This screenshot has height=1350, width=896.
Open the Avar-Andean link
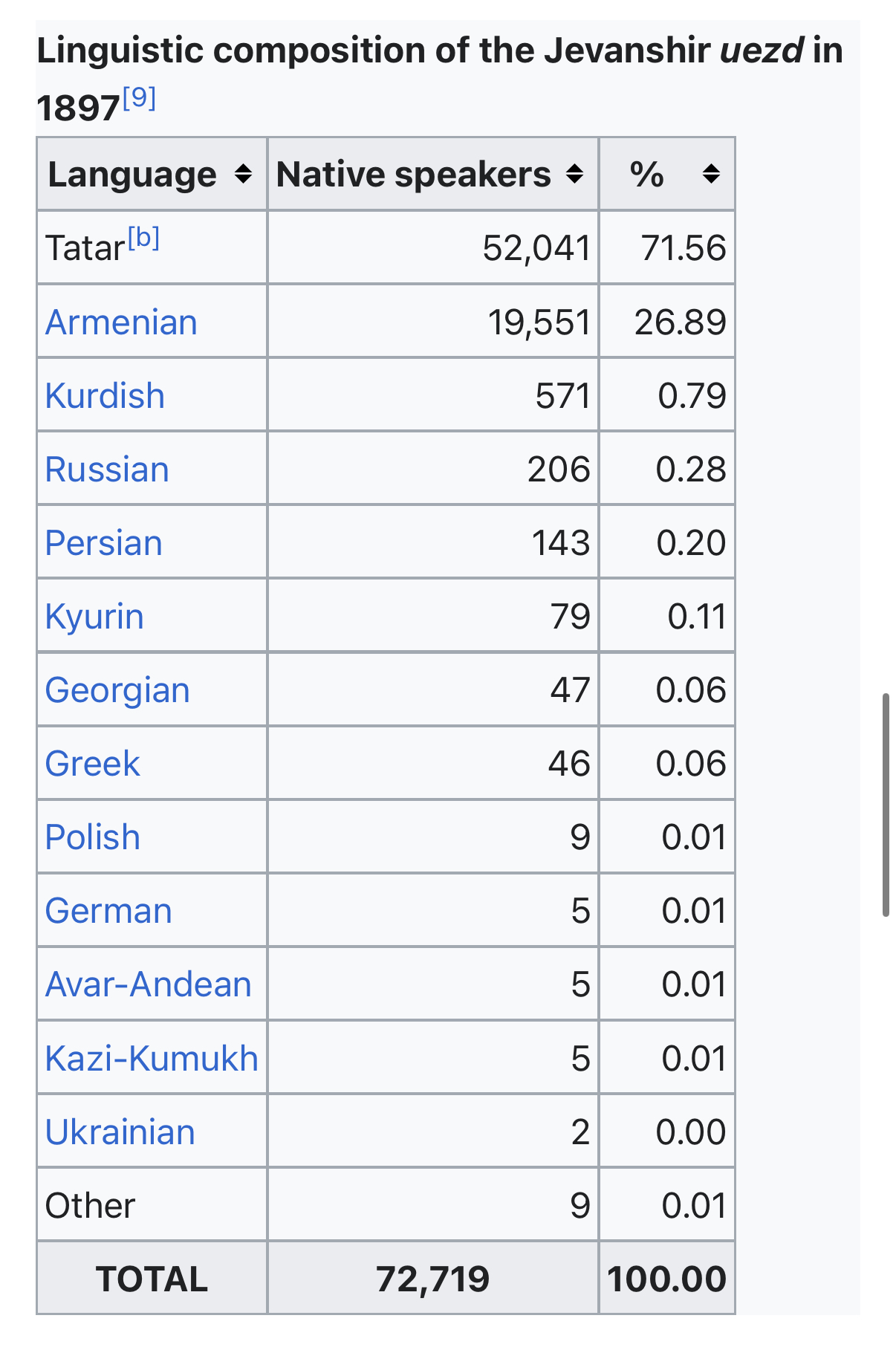pos(149,984)
